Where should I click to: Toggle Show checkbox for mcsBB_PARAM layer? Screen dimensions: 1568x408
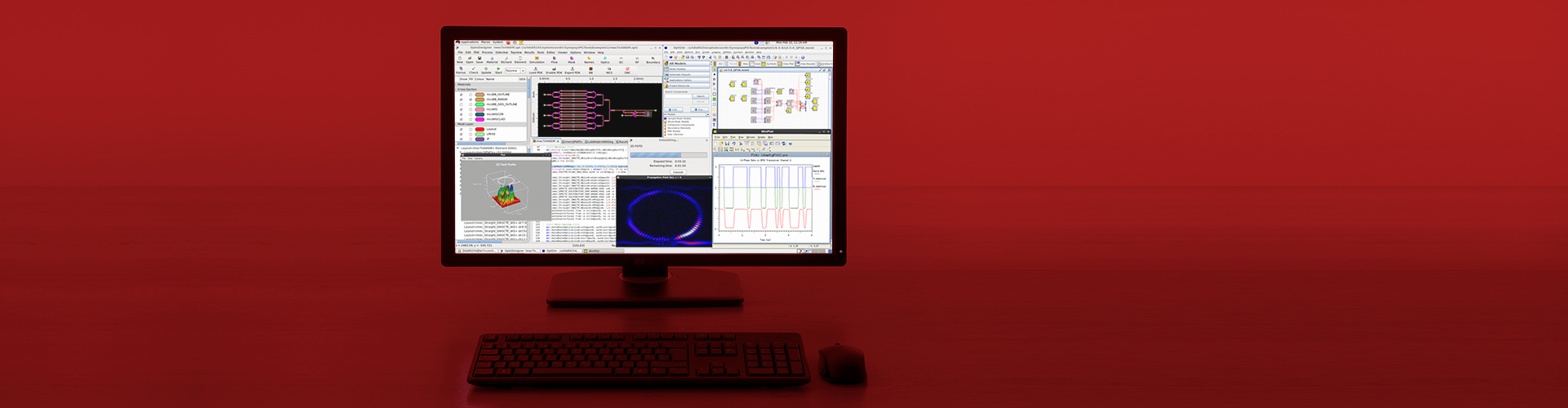pyautogui.click(x=461, y=100)
